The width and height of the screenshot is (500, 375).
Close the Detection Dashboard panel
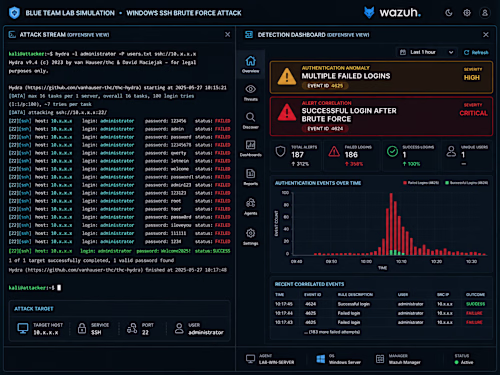(486, 34)
